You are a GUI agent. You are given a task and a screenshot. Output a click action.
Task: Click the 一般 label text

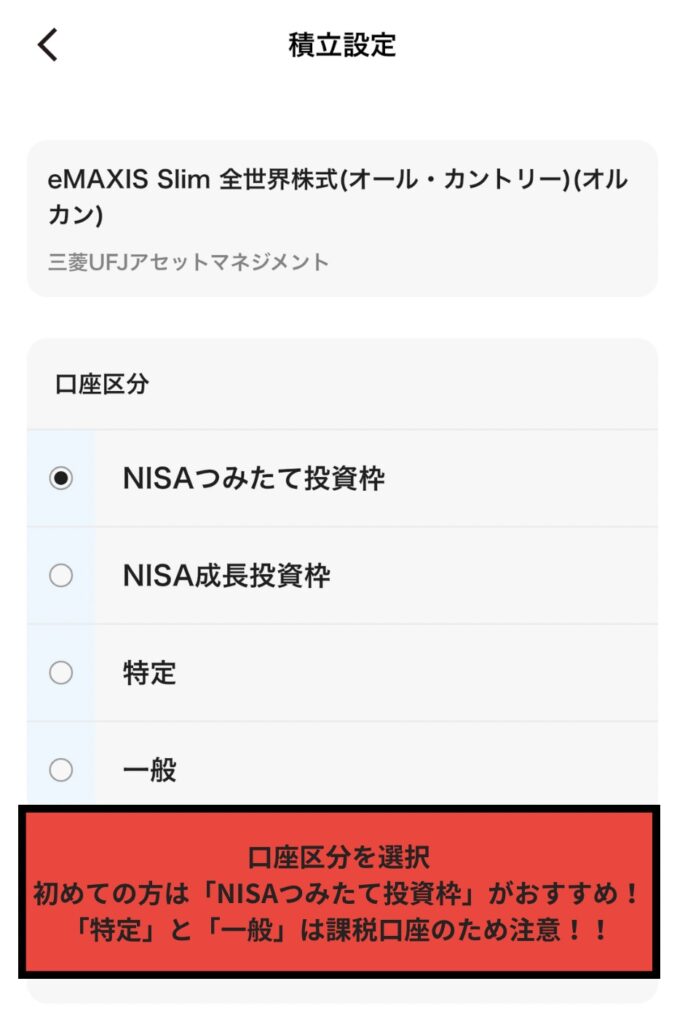(x=150, y=769)
